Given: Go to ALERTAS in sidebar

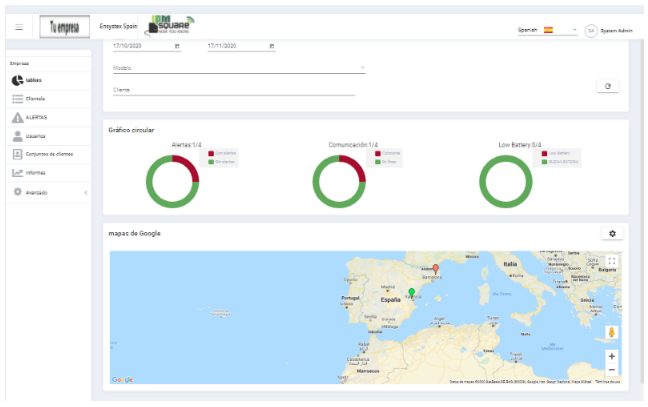Looking at the screenshot, I should click(x=36, y=117).
